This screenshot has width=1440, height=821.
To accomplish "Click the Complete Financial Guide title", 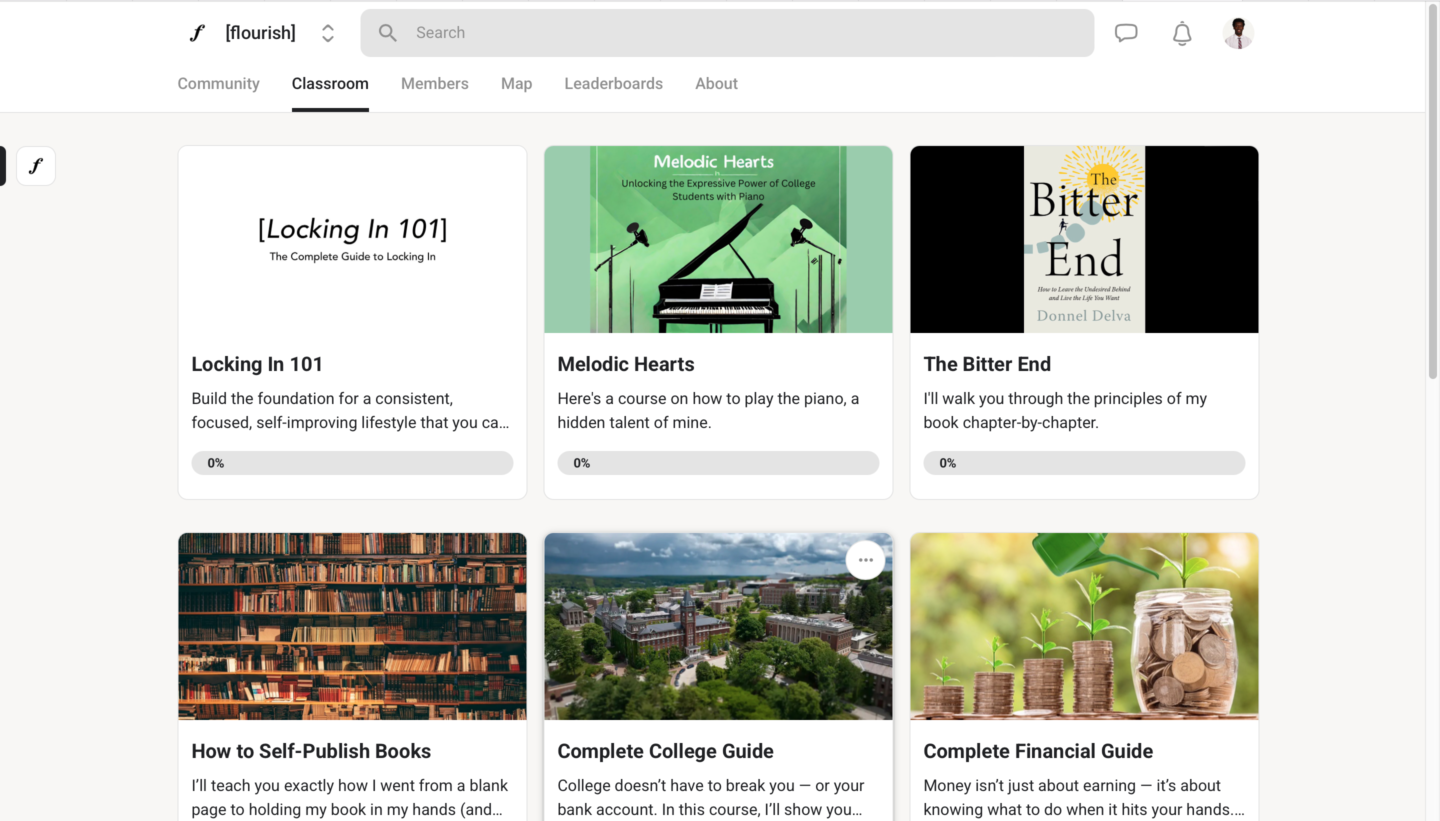I will [1038, 751].
